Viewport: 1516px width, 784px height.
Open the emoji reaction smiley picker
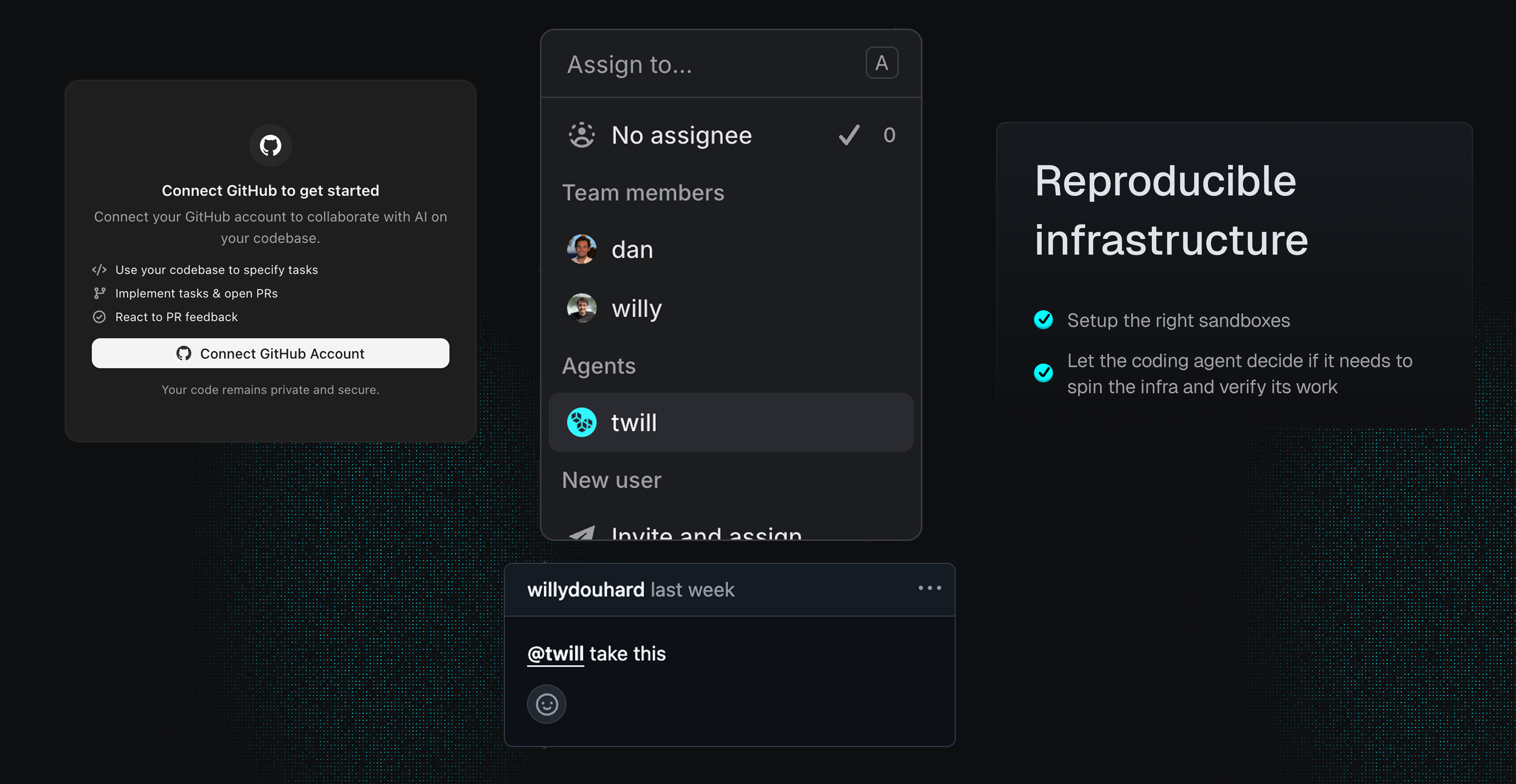pos(546,704)
